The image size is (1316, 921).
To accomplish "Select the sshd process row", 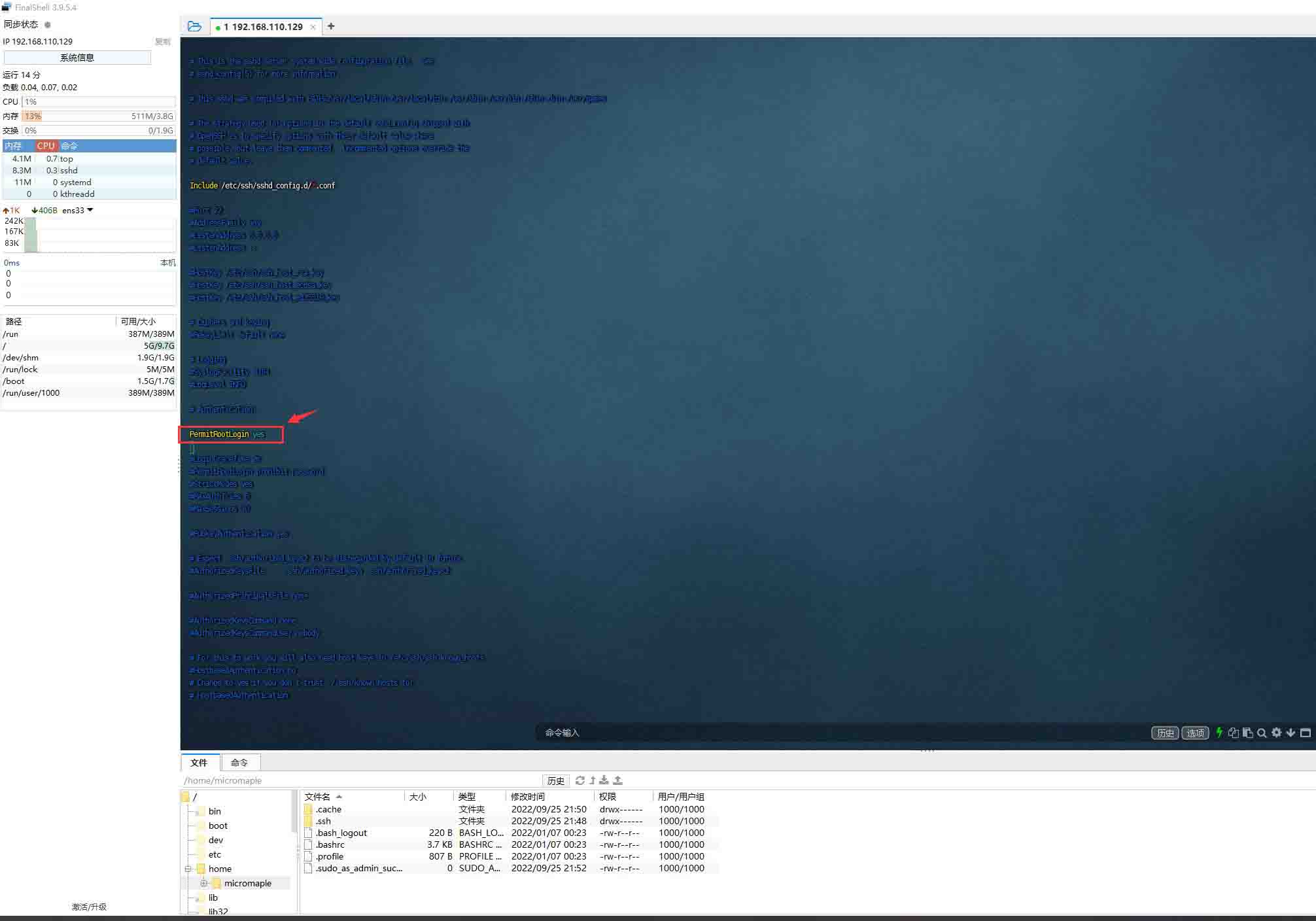I will coord(89,170).
